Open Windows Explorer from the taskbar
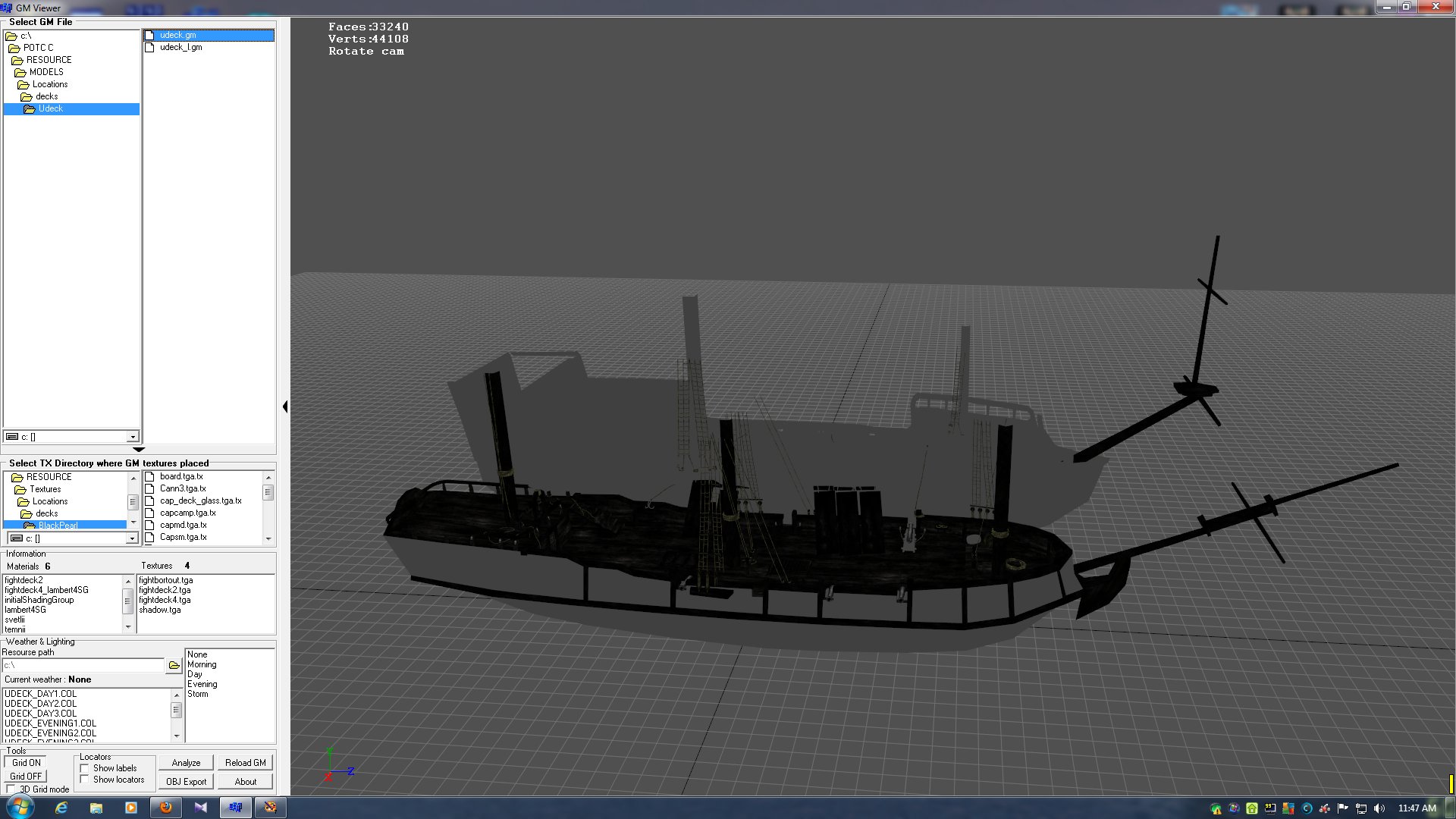This screenshot has height=819, width=1456. [x=96, y=808]
